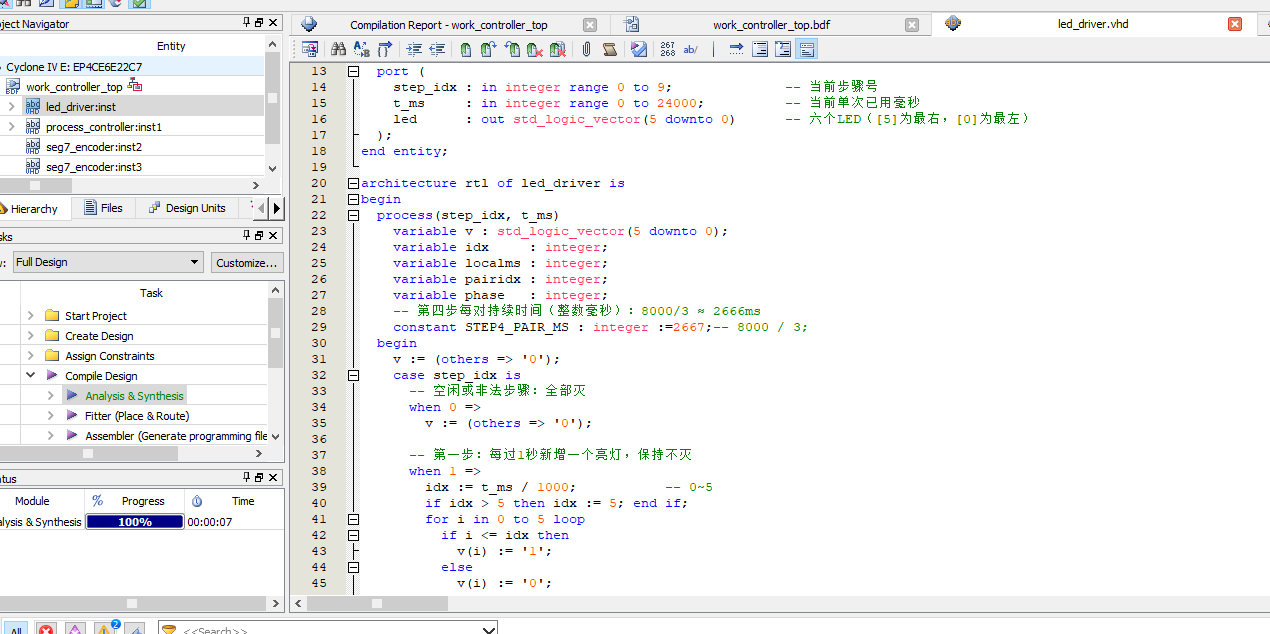Click the Customize... button
The height and width of the screenshot is (634, 1270).
tap(246, 262)
